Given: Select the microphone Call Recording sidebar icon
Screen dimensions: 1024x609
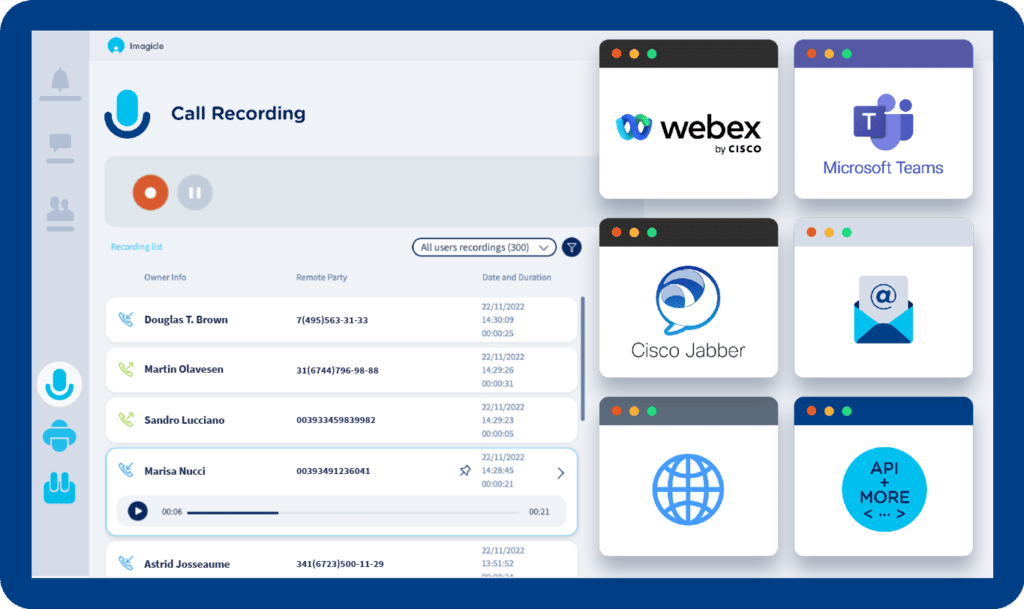Looking at the screenshot, I should tap(60, 384).
